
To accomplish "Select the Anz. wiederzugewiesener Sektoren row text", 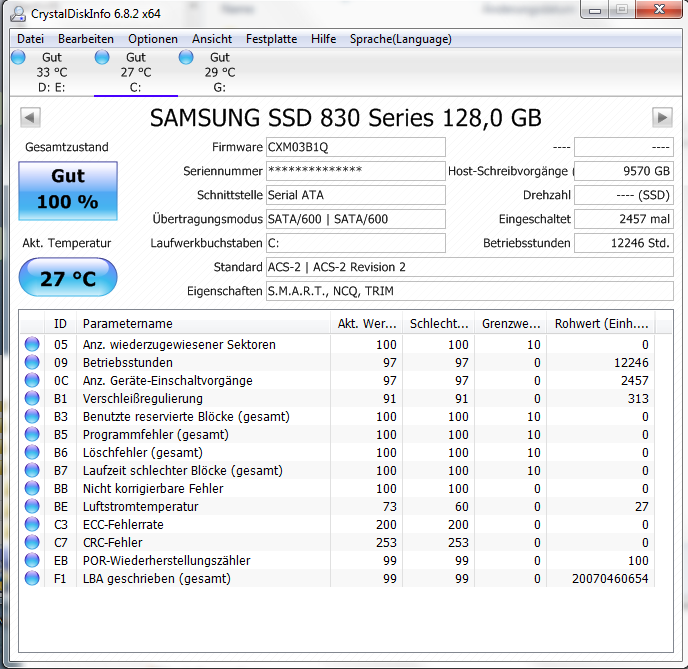I will tap(179, 344).
